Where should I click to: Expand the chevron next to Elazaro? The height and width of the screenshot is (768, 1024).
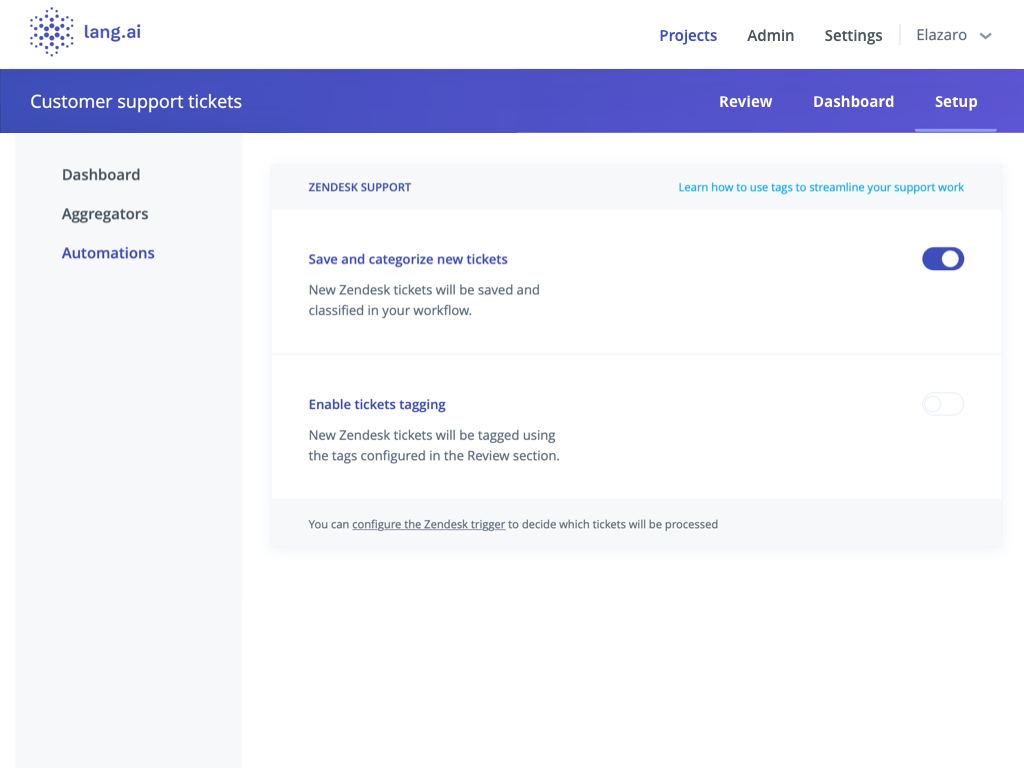pos(986,36)
